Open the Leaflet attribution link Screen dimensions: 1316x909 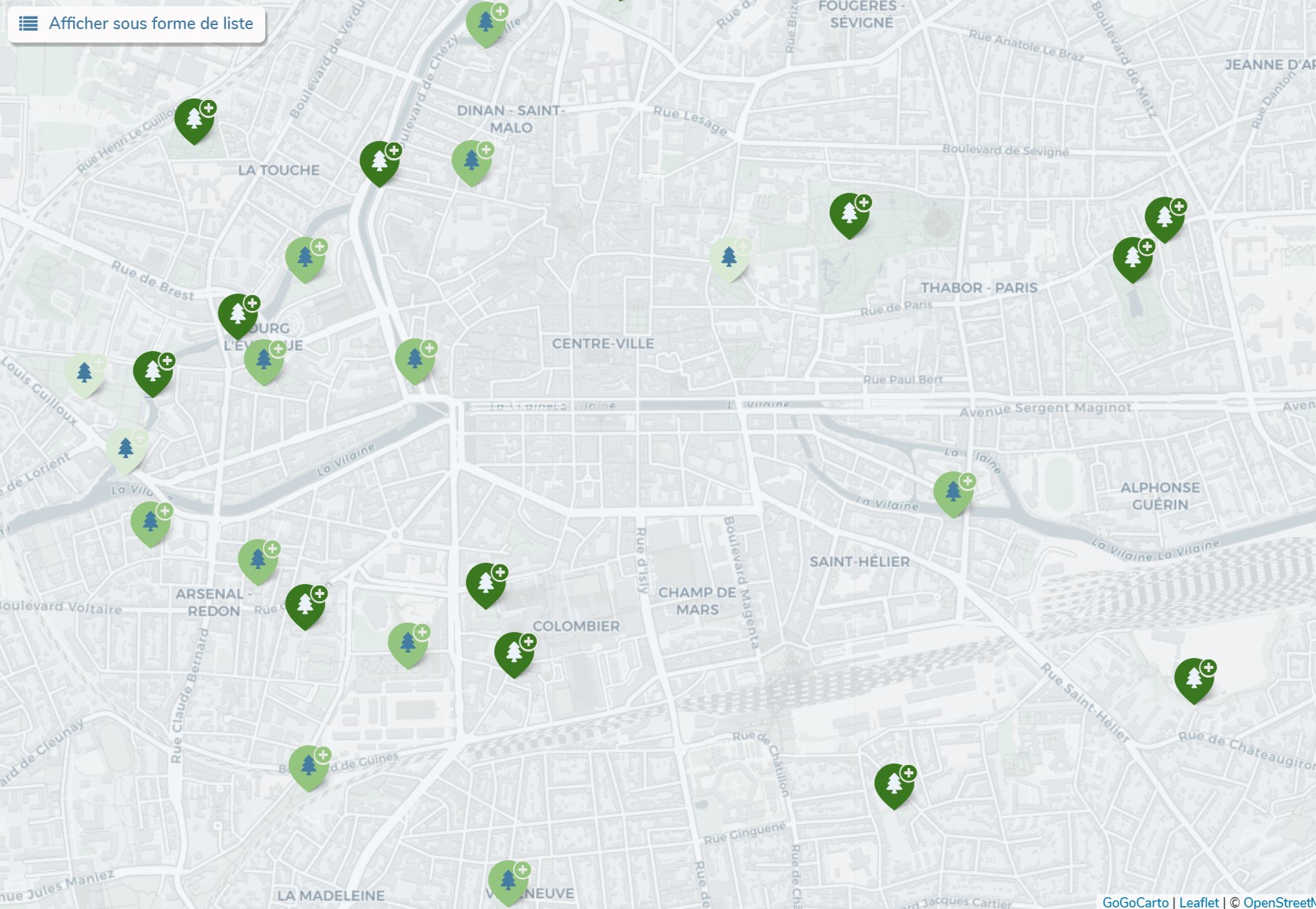click(1199, 902)
